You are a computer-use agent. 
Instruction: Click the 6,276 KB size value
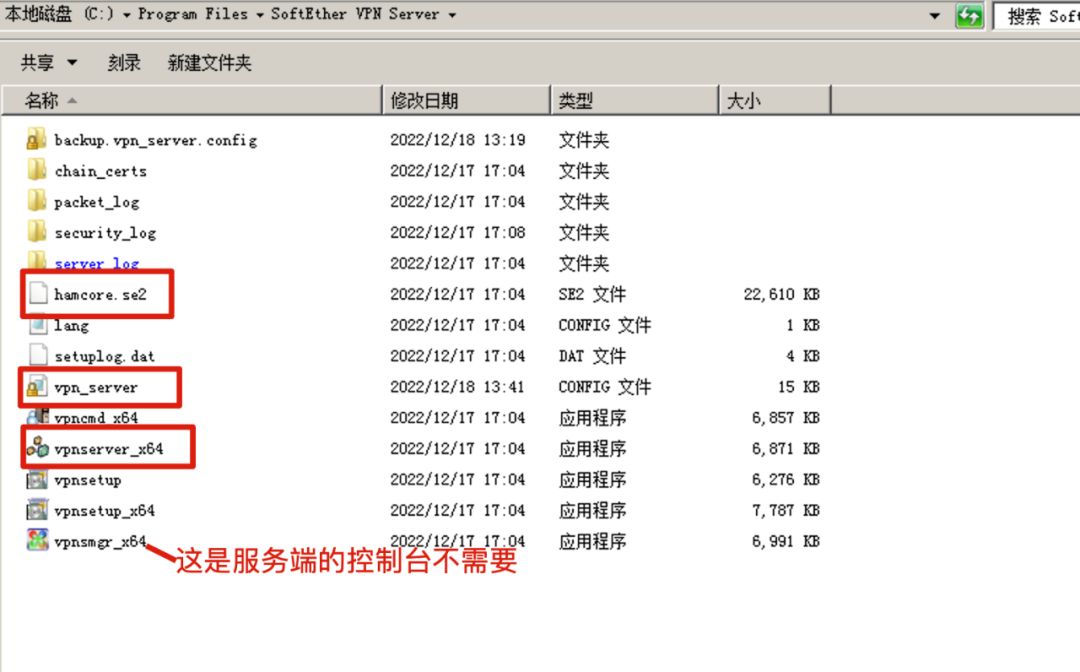tap(786, 480)
